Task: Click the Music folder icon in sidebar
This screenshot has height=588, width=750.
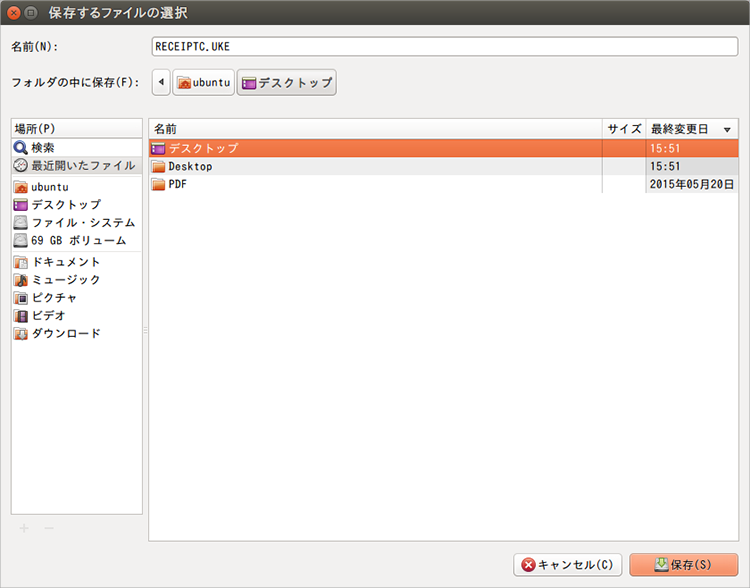Action: [x=21, y=280]
